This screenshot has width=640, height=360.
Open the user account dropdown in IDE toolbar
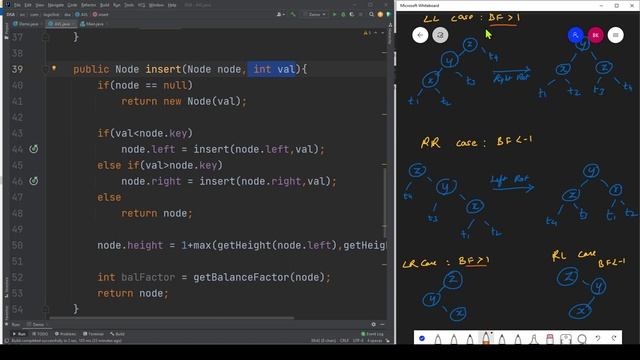(280, 14)
